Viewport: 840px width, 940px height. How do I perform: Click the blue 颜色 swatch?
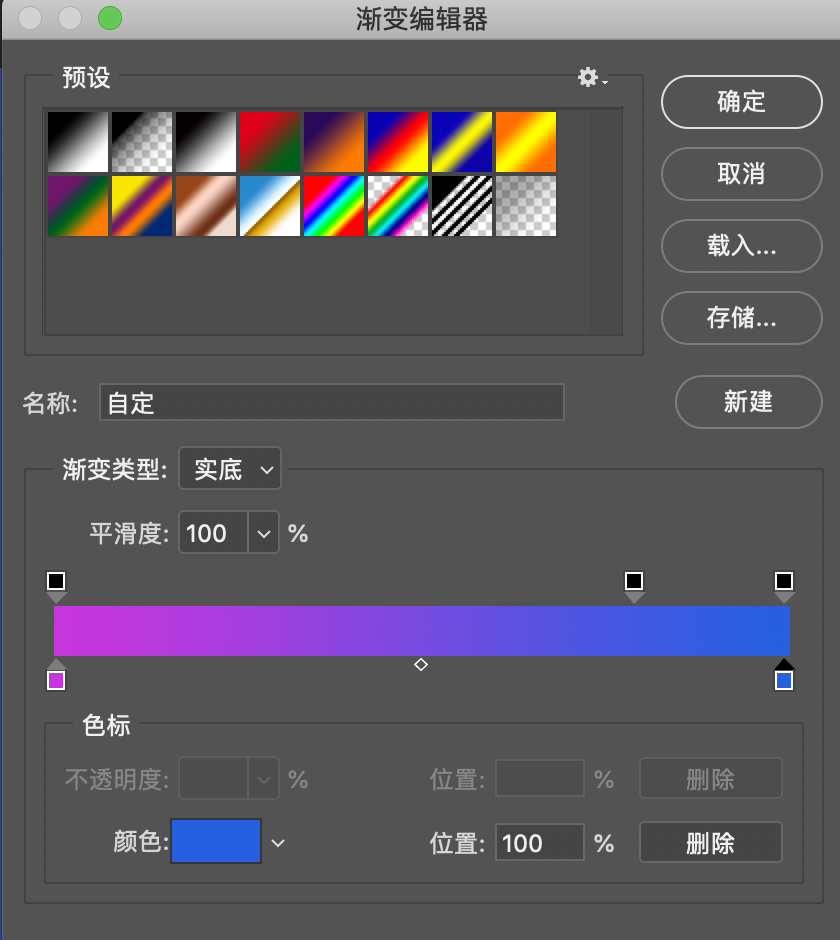click(216, 841)
